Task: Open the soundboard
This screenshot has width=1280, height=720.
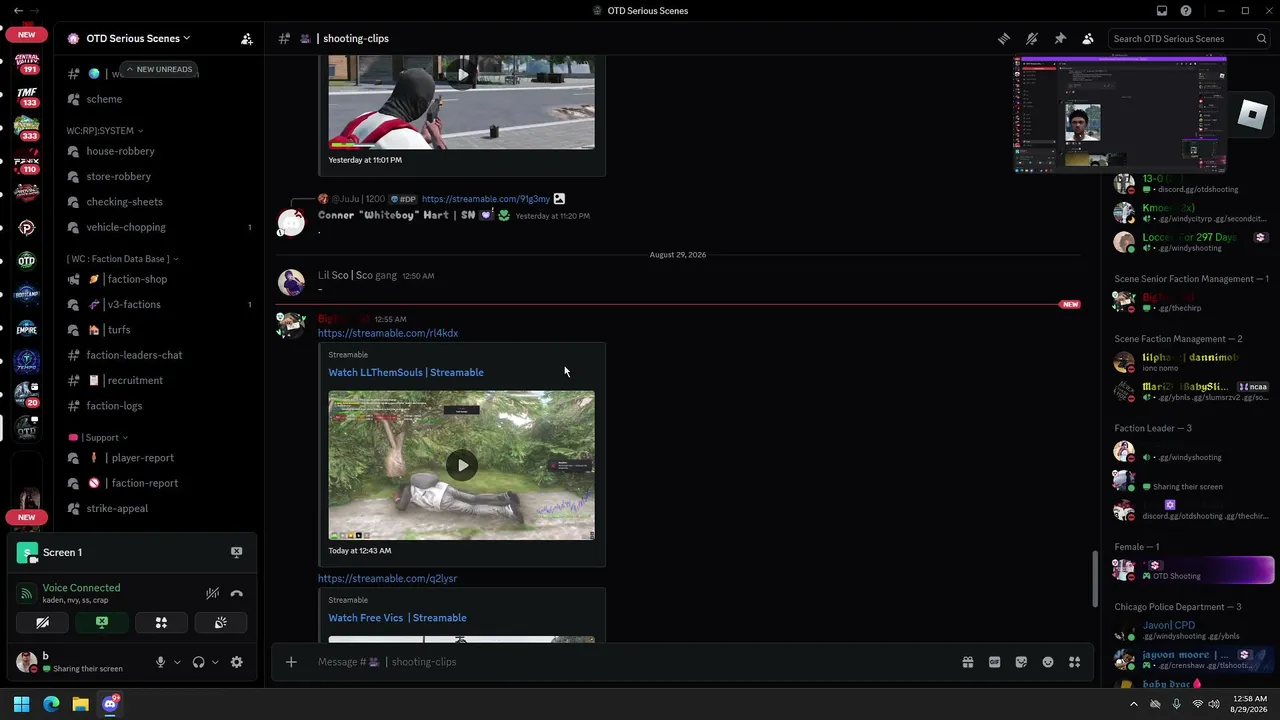Action: pos(220,622)
